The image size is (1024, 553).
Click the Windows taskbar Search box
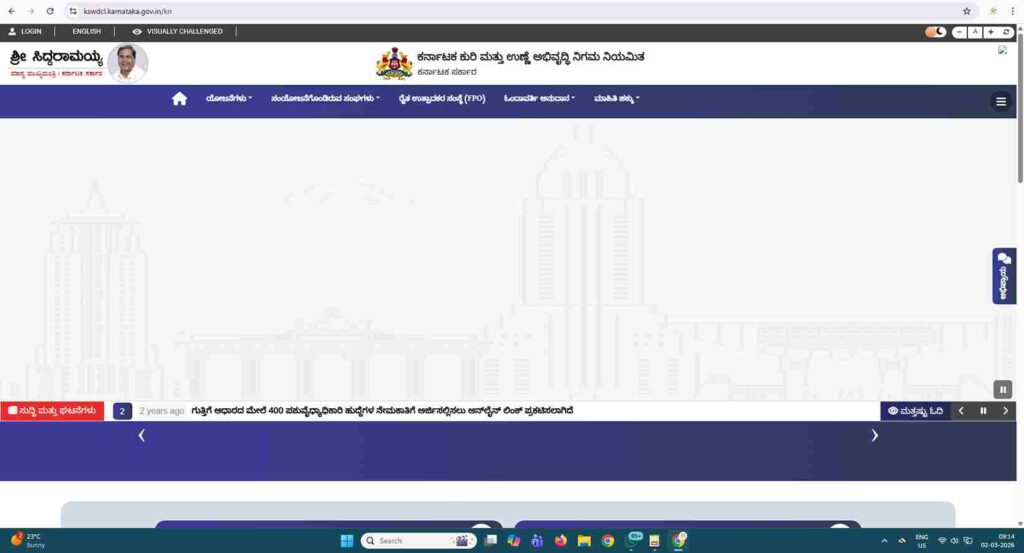point(405,541)
